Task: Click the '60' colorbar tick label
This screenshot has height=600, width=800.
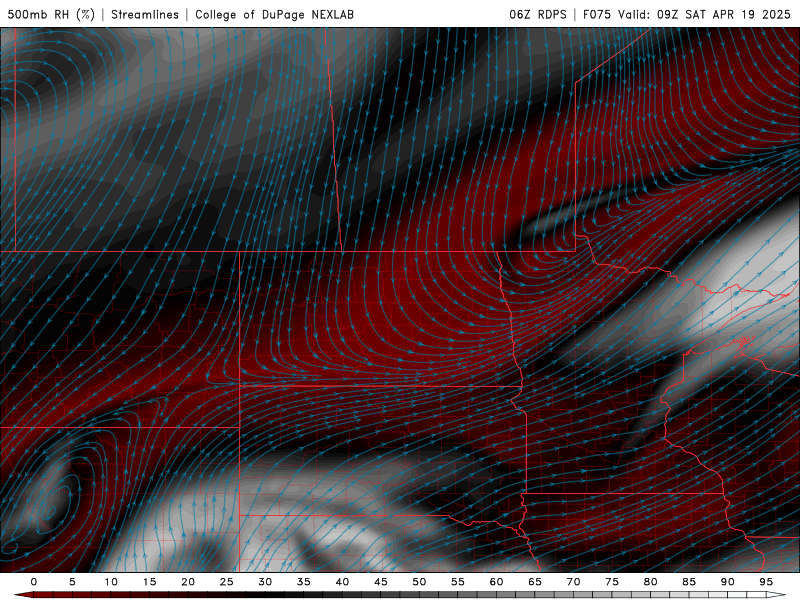Action: coord(496,582)
